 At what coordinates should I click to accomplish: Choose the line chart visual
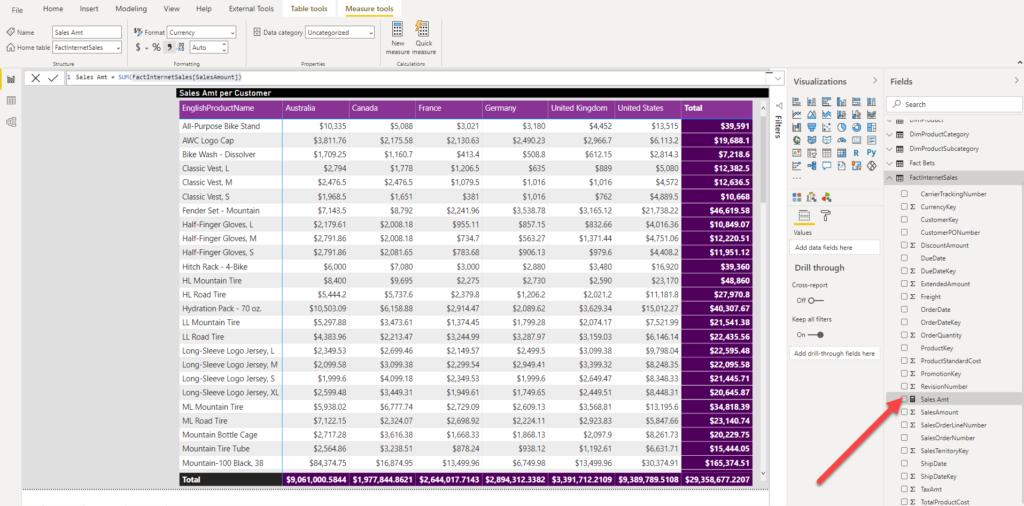797,114
